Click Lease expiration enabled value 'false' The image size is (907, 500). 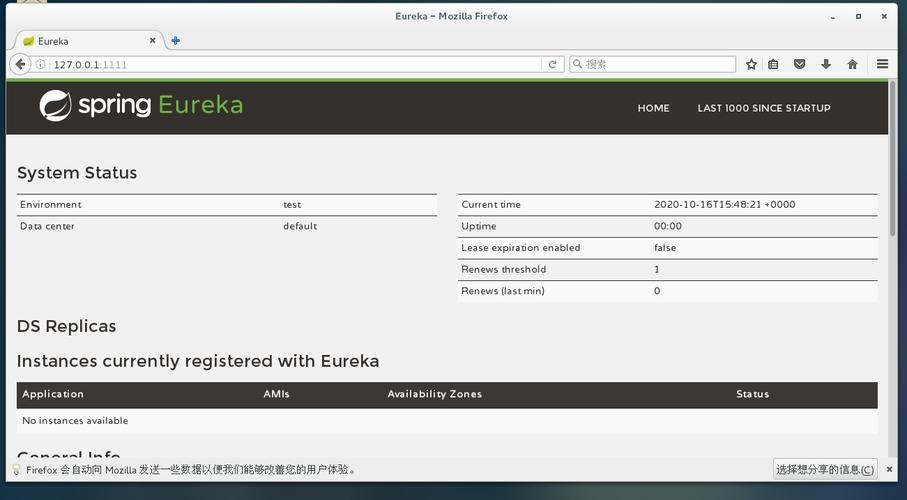click(x=665, y=248)
